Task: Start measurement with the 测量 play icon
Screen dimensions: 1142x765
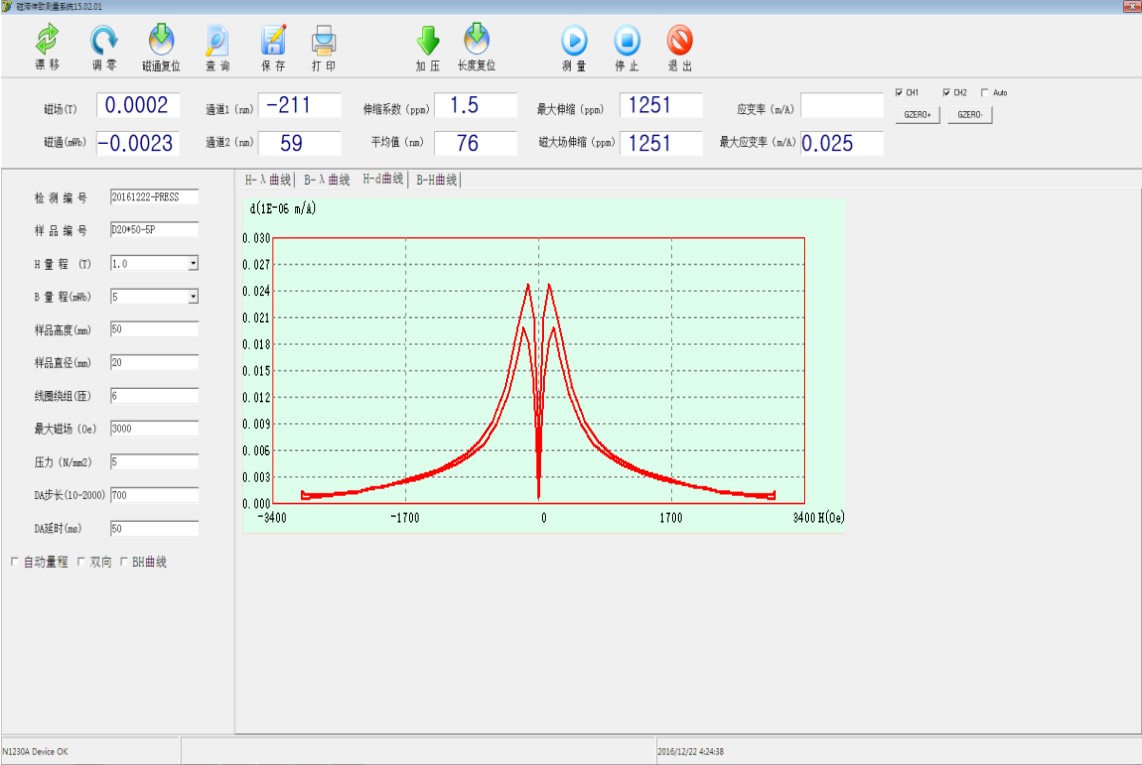Action: point(574,41)
